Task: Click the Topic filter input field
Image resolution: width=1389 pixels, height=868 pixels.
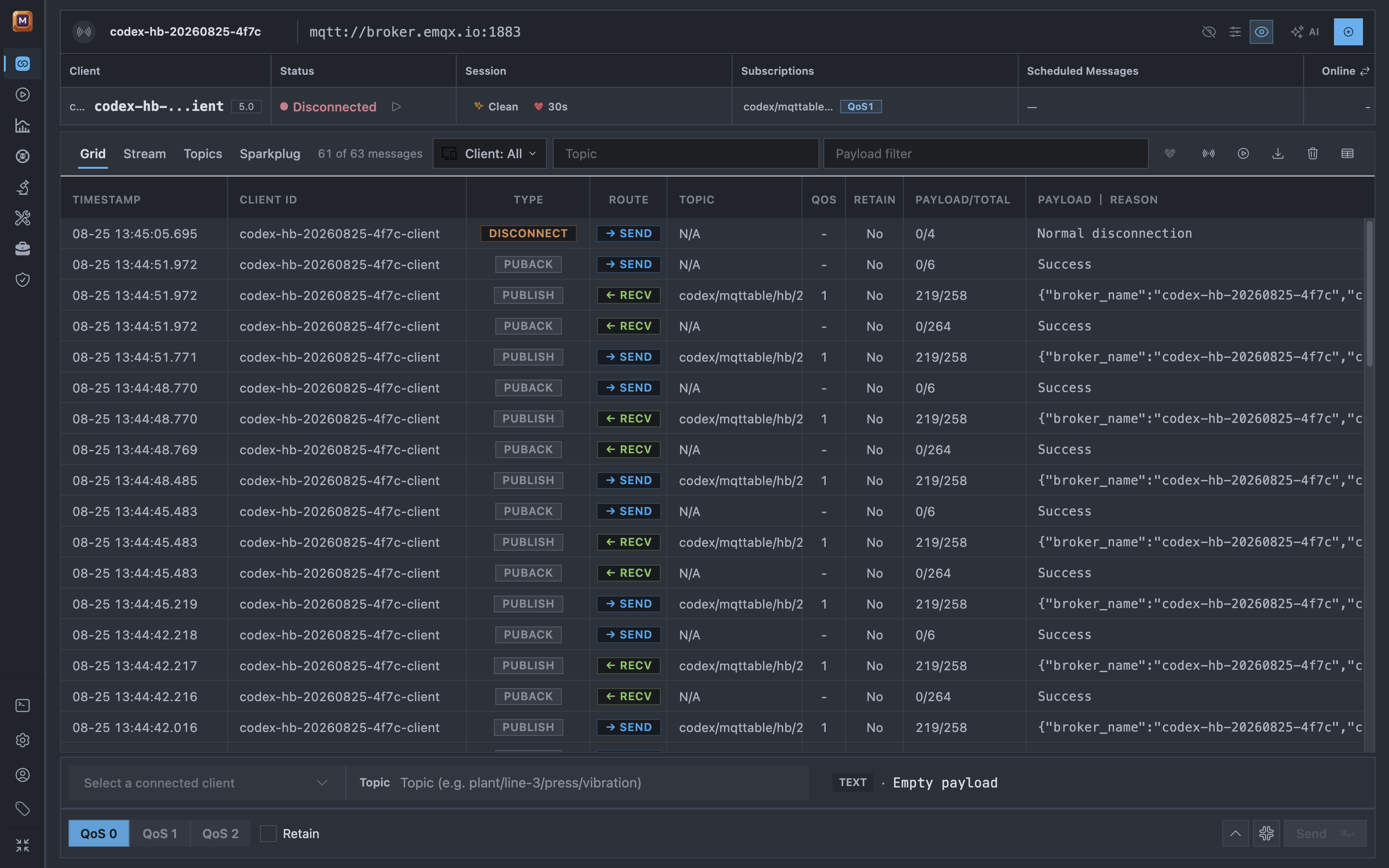Action: 685,153
